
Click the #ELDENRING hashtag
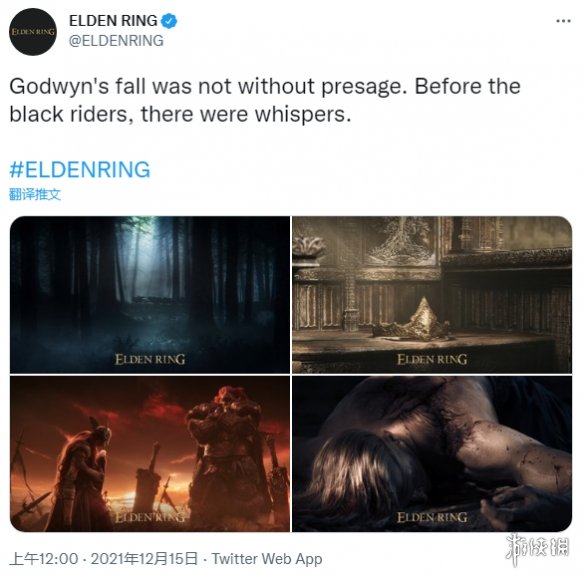(x=80, y=169)
